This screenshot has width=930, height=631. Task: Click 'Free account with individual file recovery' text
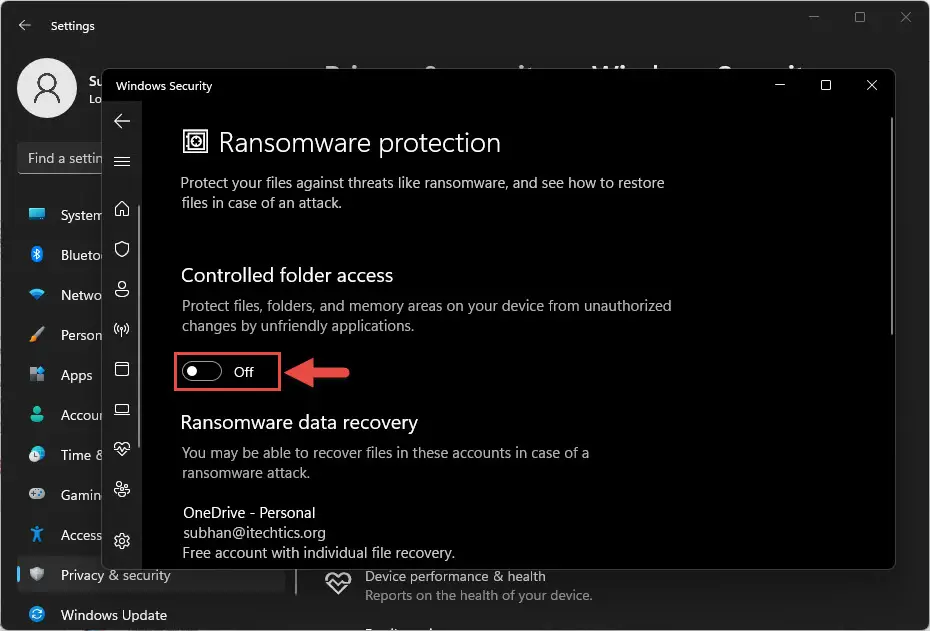coord(319,553)
